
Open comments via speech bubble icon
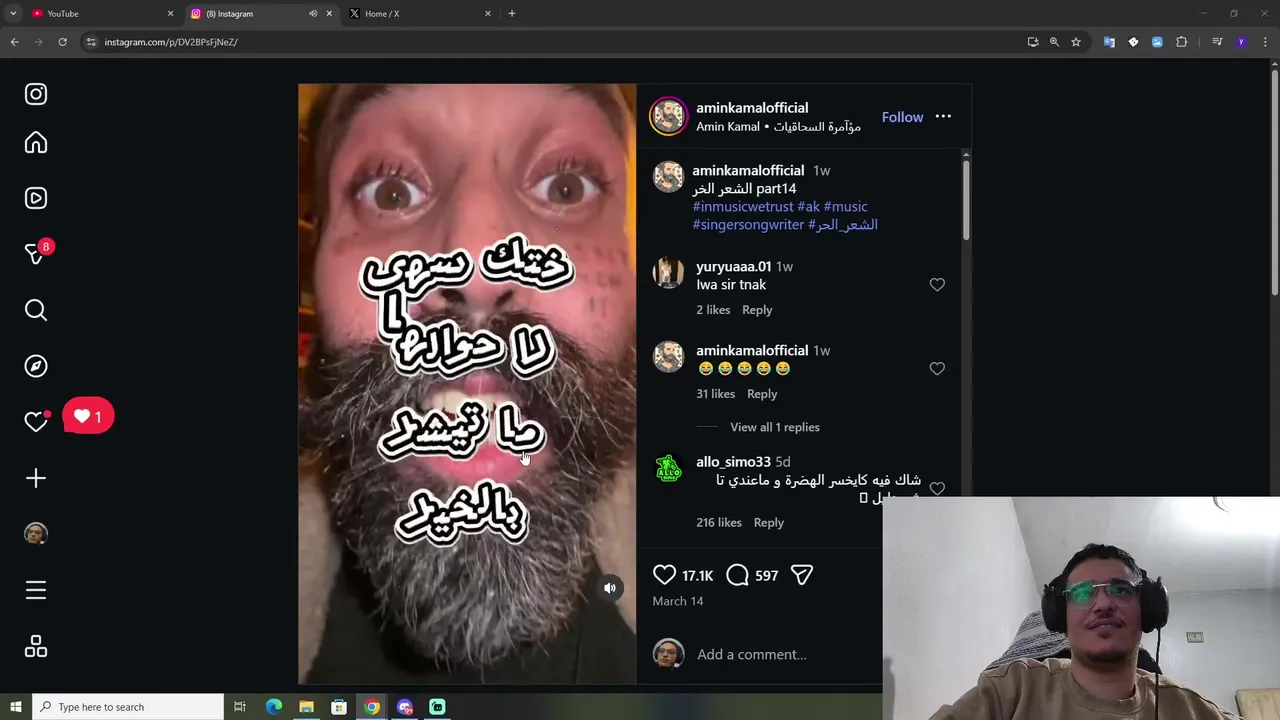tap(737, 575)
